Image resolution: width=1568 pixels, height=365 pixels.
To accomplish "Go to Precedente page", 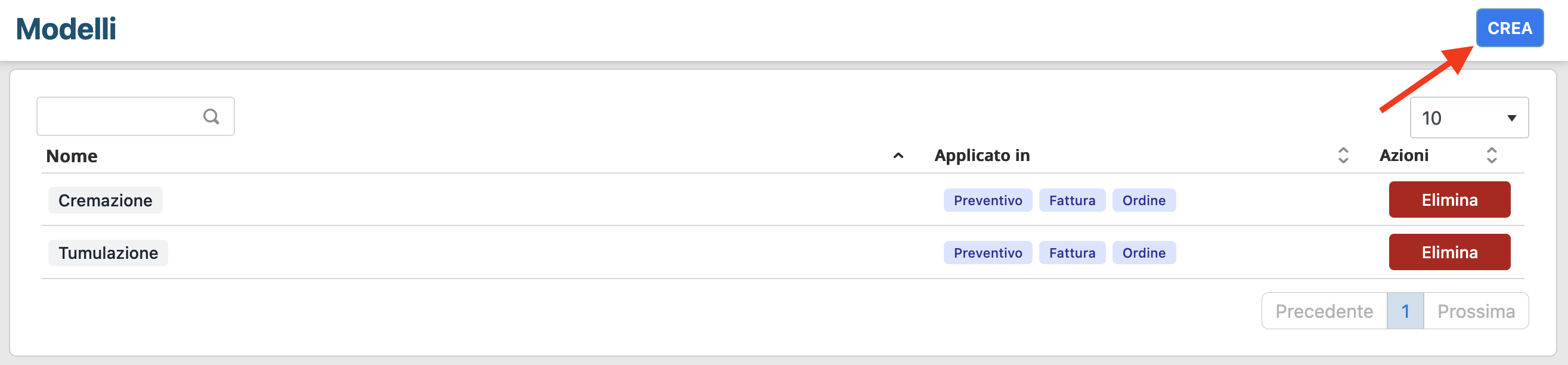I will pos(1324,311).
